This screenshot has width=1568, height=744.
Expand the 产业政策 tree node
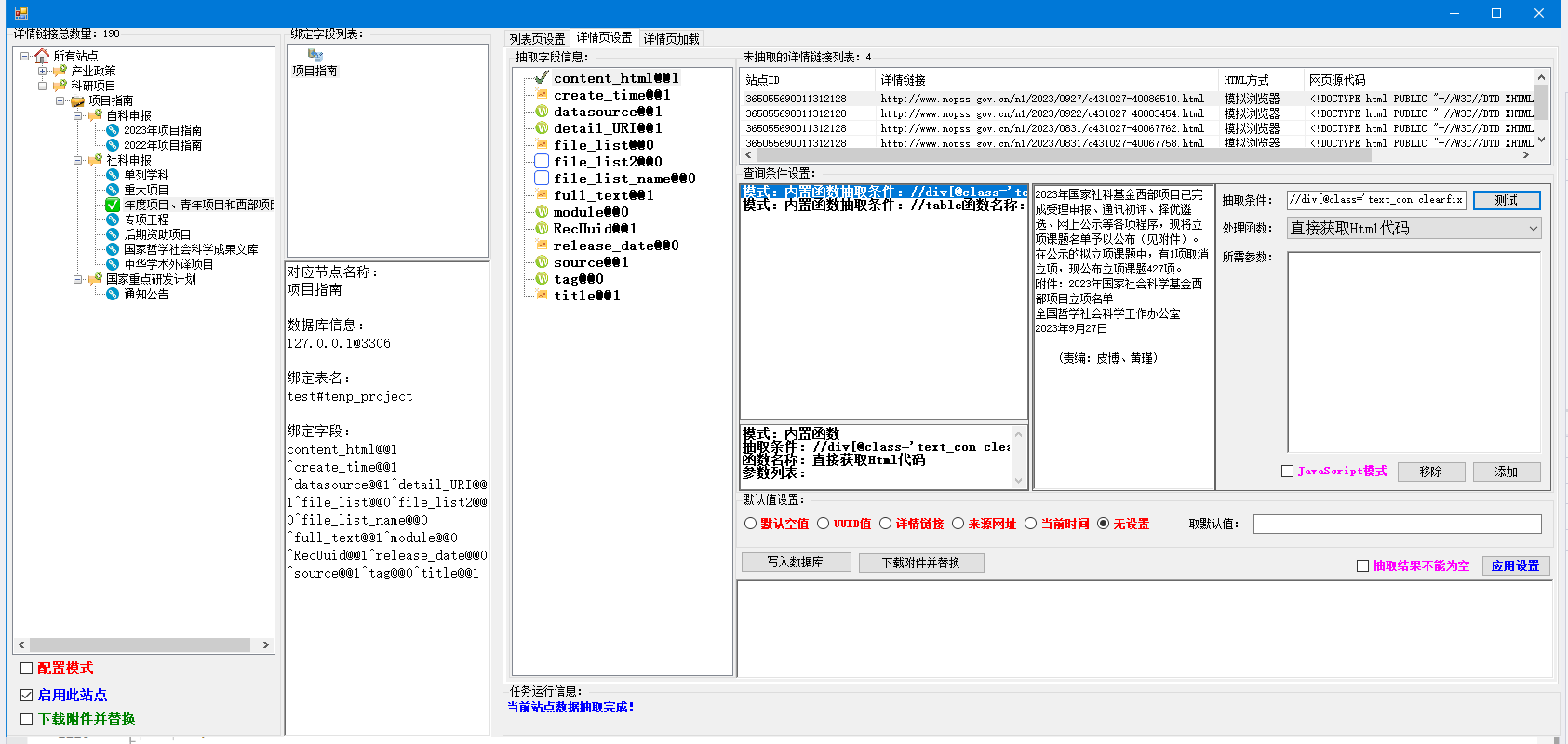coord(42,71)
